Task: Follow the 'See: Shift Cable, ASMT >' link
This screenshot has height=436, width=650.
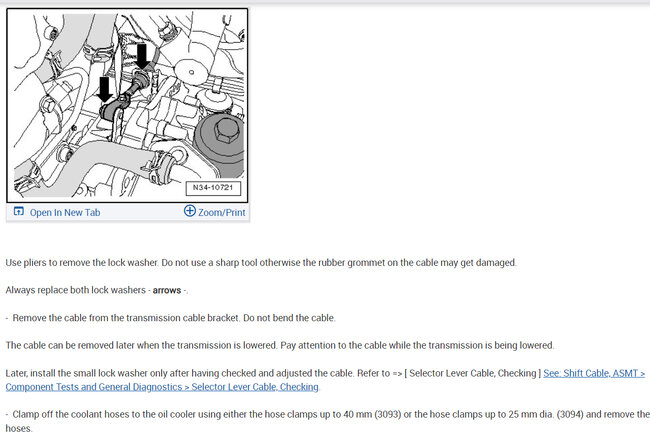Action: tap(594, 373)
